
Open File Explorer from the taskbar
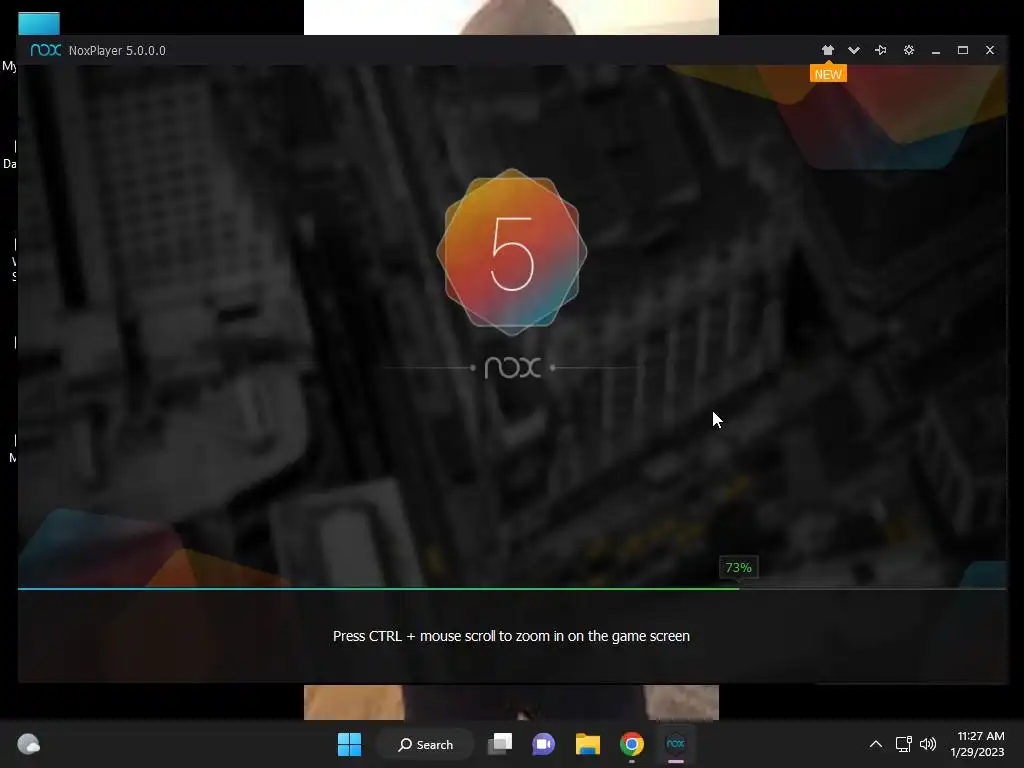(588, 744)
